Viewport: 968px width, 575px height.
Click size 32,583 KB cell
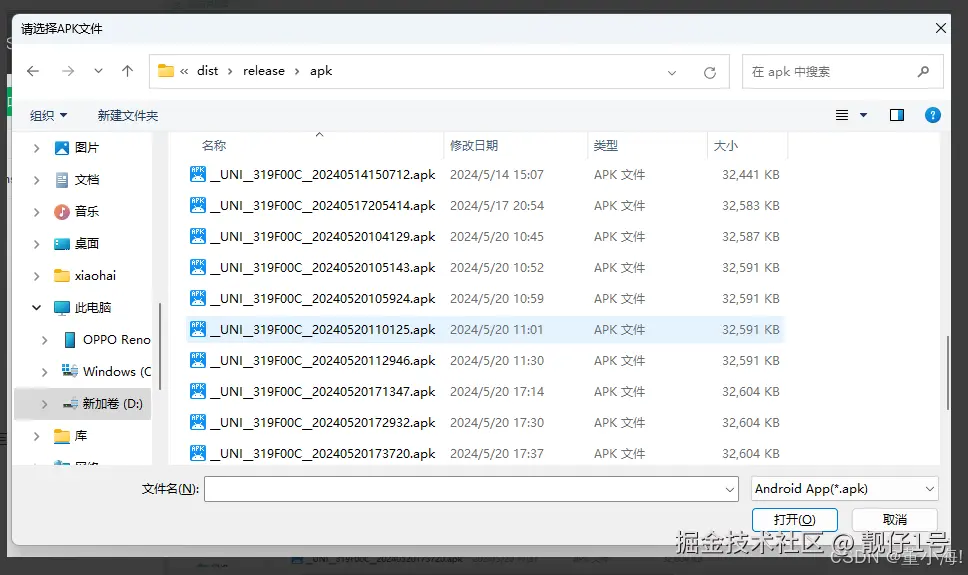751,206
